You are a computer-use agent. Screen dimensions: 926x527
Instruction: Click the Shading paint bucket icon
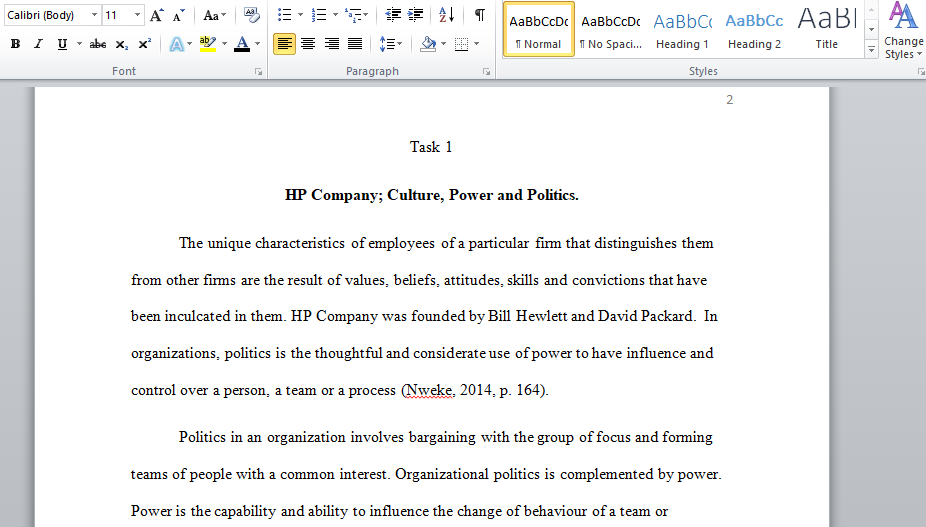click(428, 44)
